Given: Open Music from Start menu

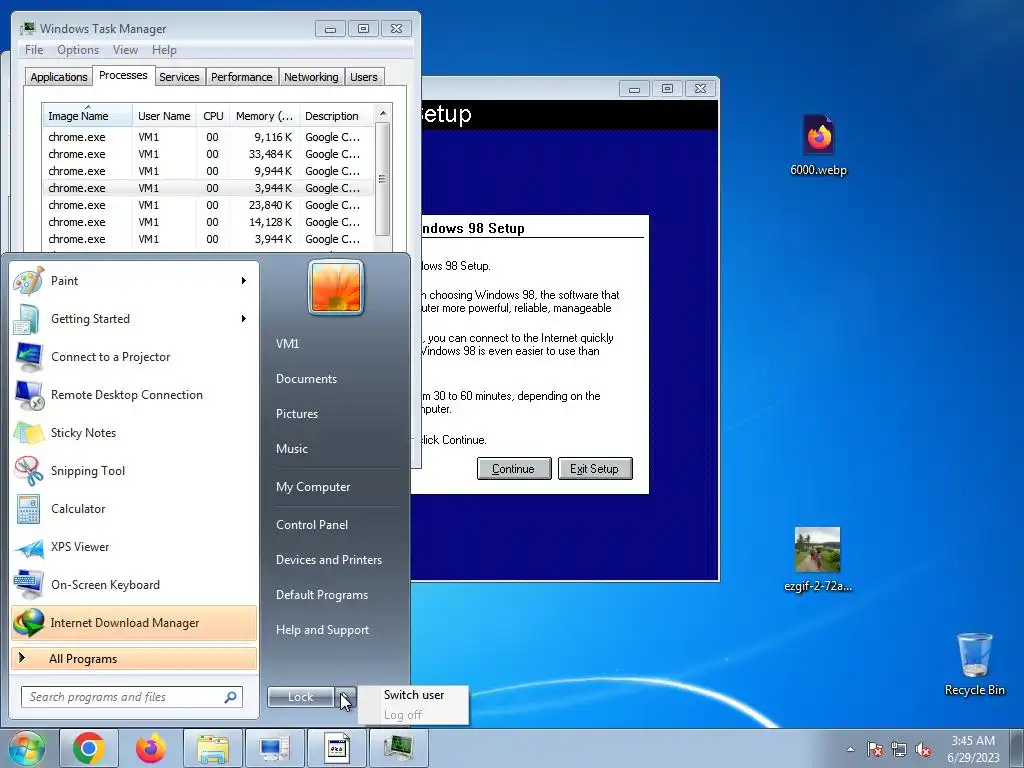Looking at the screenshot, I should pos(291,449).
